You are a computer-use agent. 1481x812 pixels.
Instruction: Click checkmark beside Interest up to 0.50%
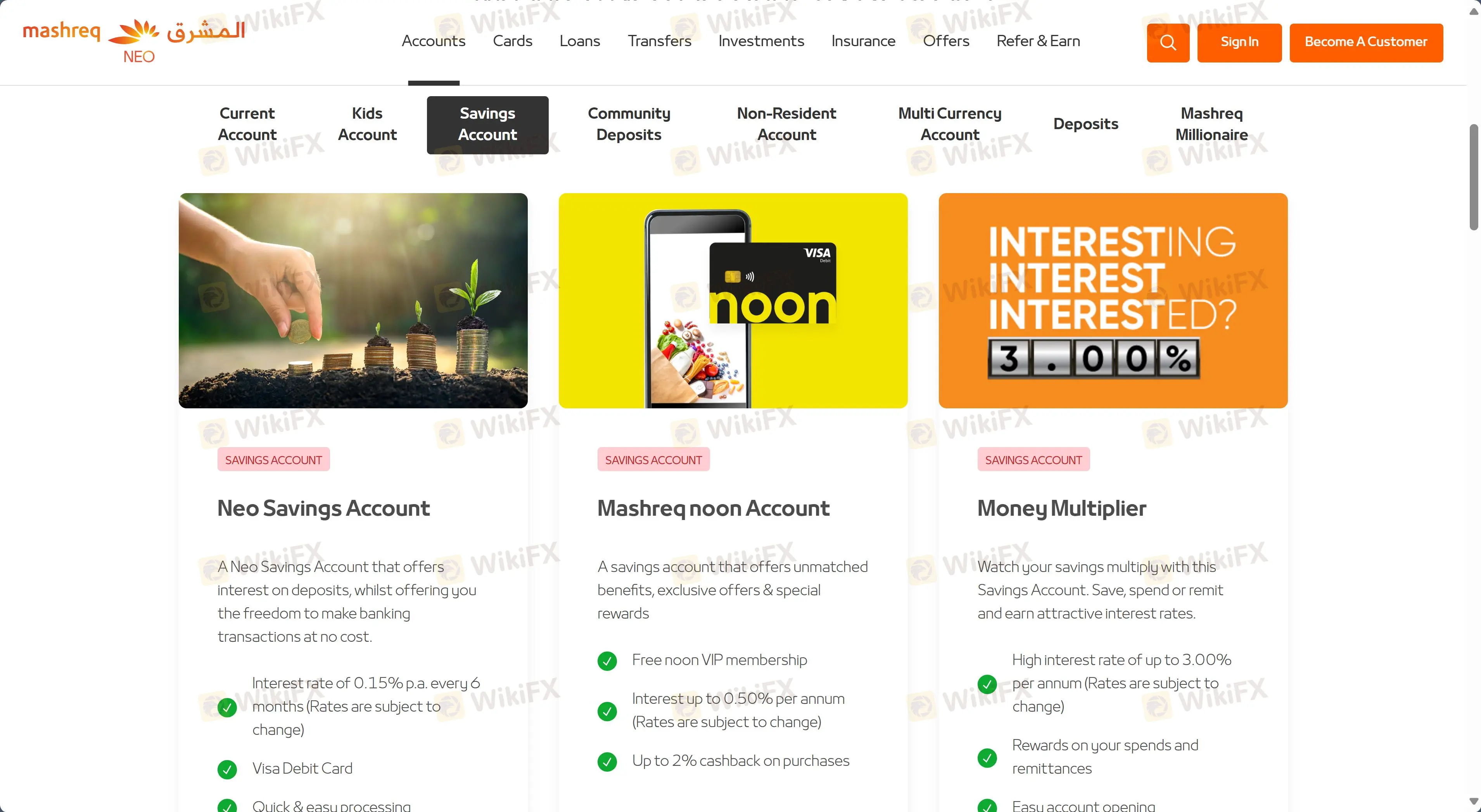pyautogui.click(x=607, y=711)
